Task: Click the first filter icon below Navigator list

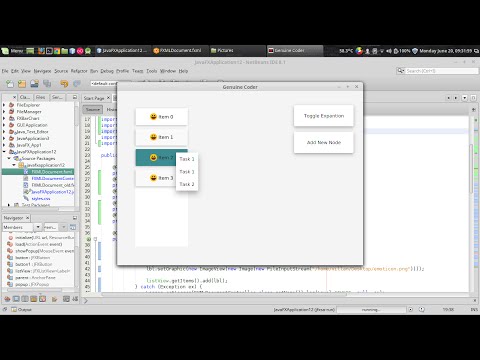Action: pos(7,299)
